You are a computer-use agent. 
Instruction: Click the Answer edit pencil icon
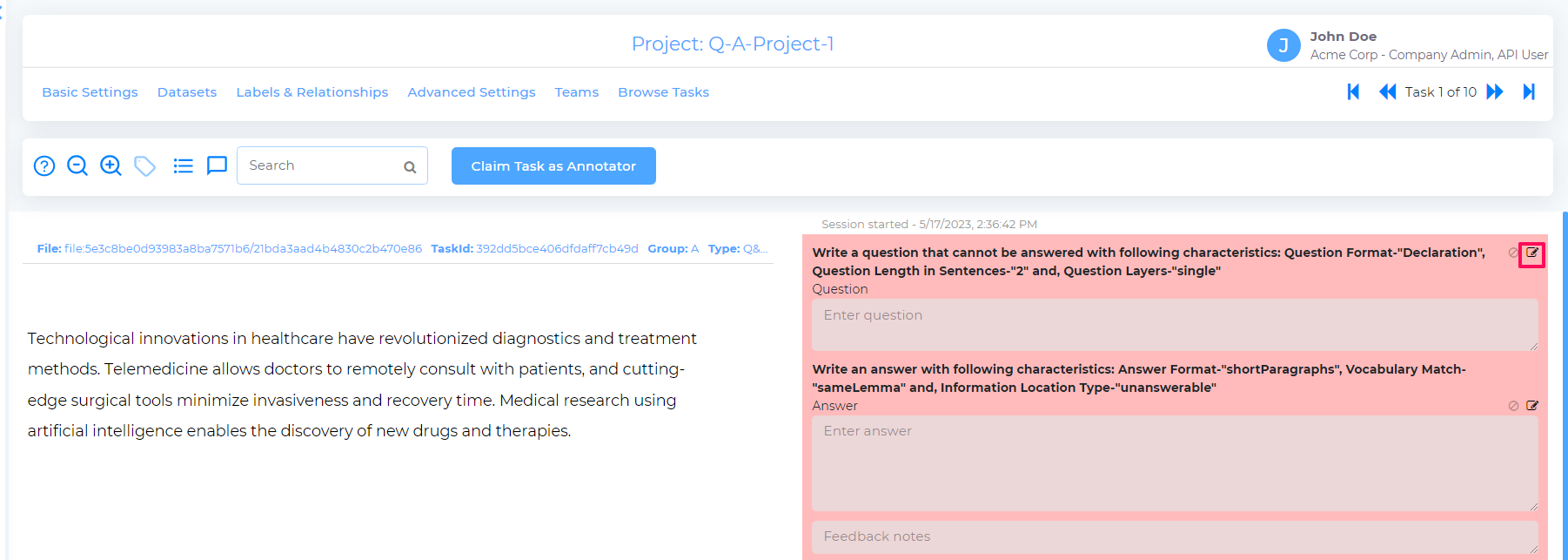(1532, 406)
